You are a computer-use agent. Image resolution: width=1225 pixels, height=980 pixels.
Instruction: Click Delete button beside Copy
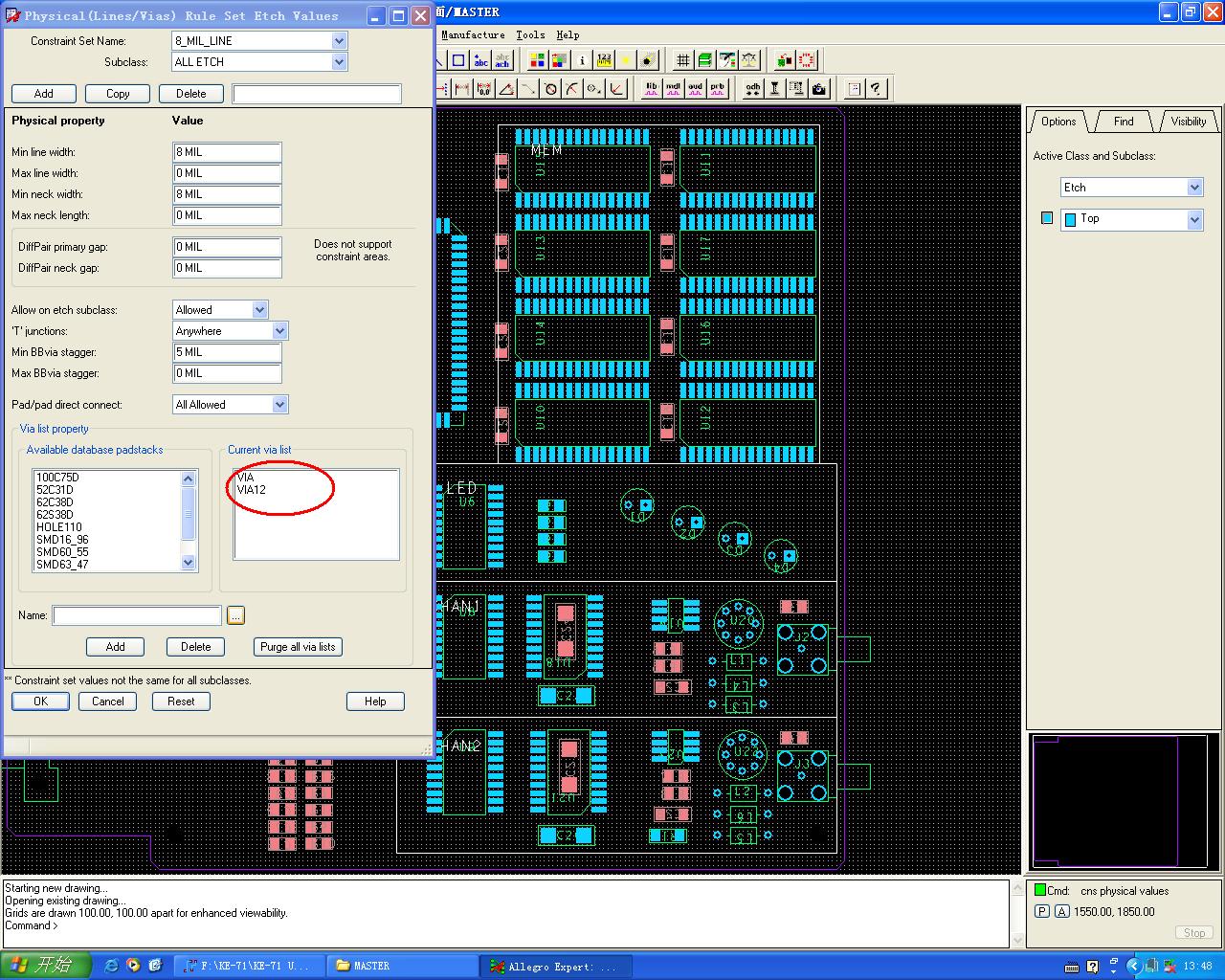(x=191, y=94)
